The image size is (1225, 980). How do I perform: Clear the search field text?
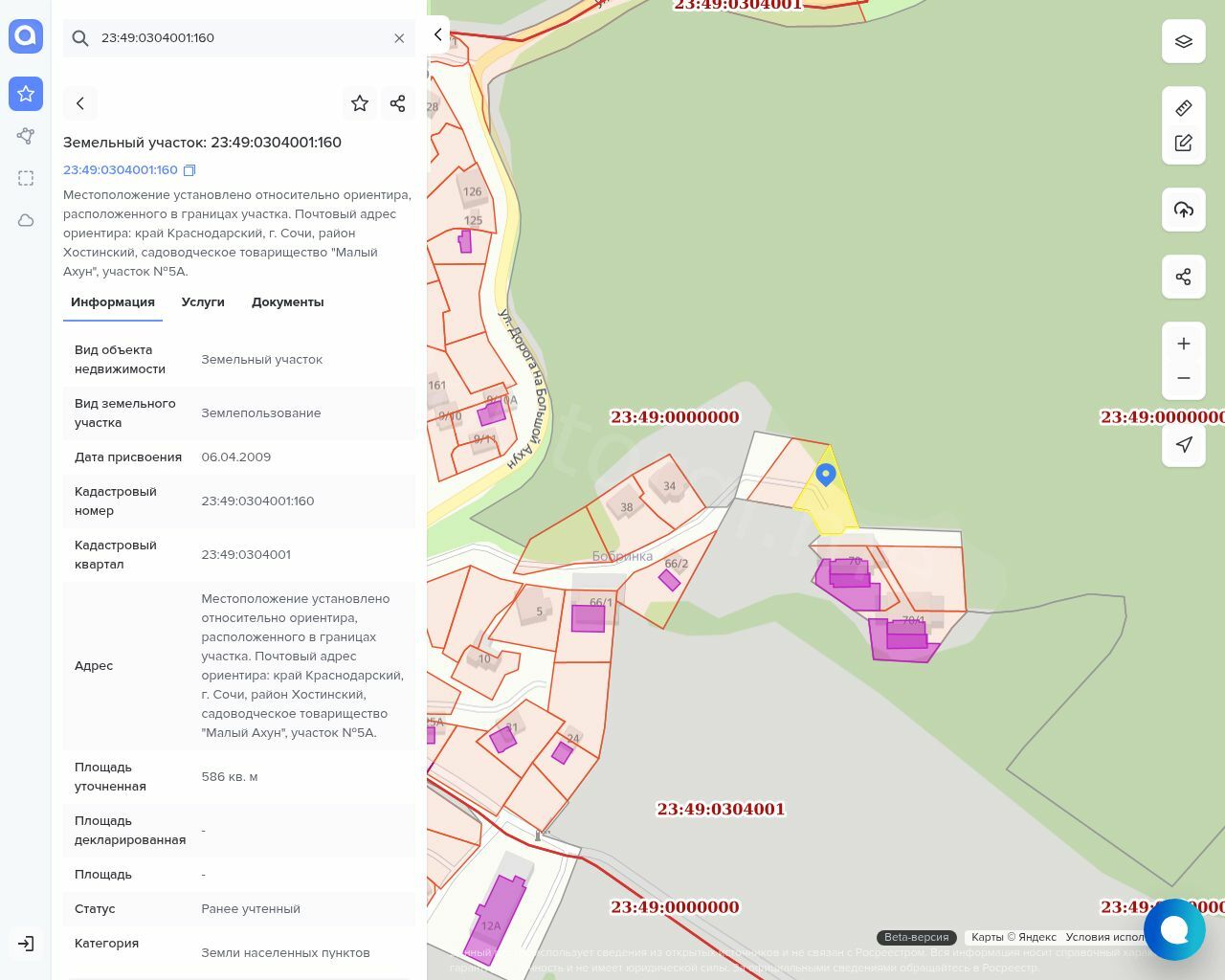[399, 38]
